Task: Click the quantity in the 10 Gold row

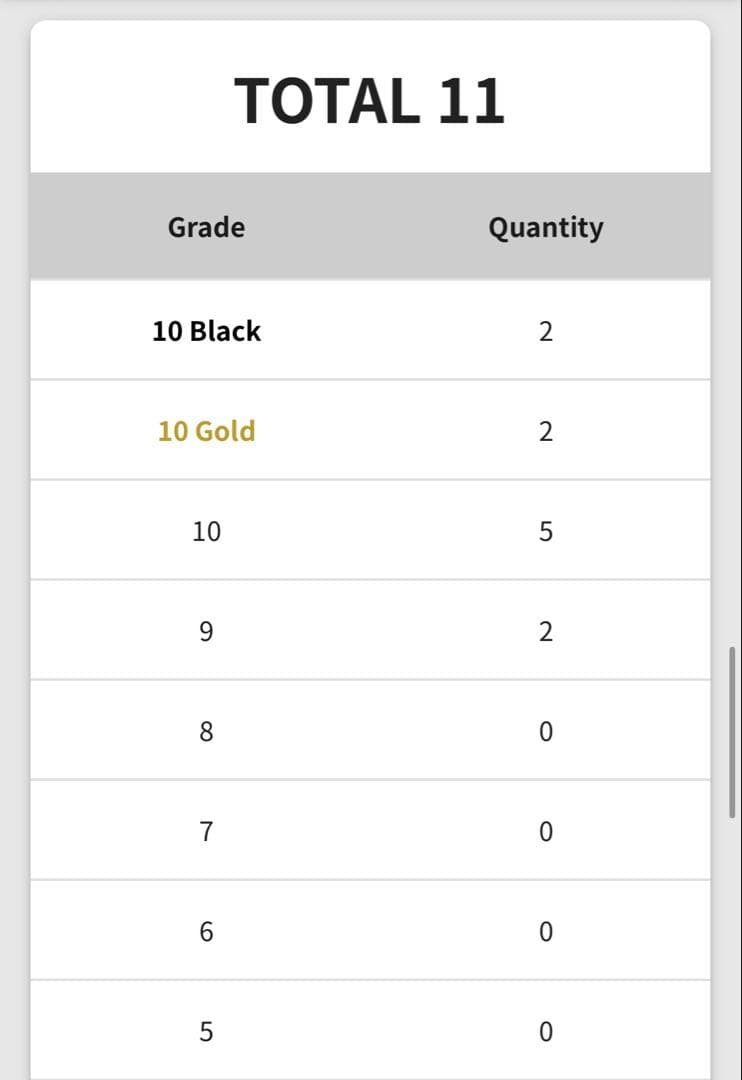Action: point(545,431)
